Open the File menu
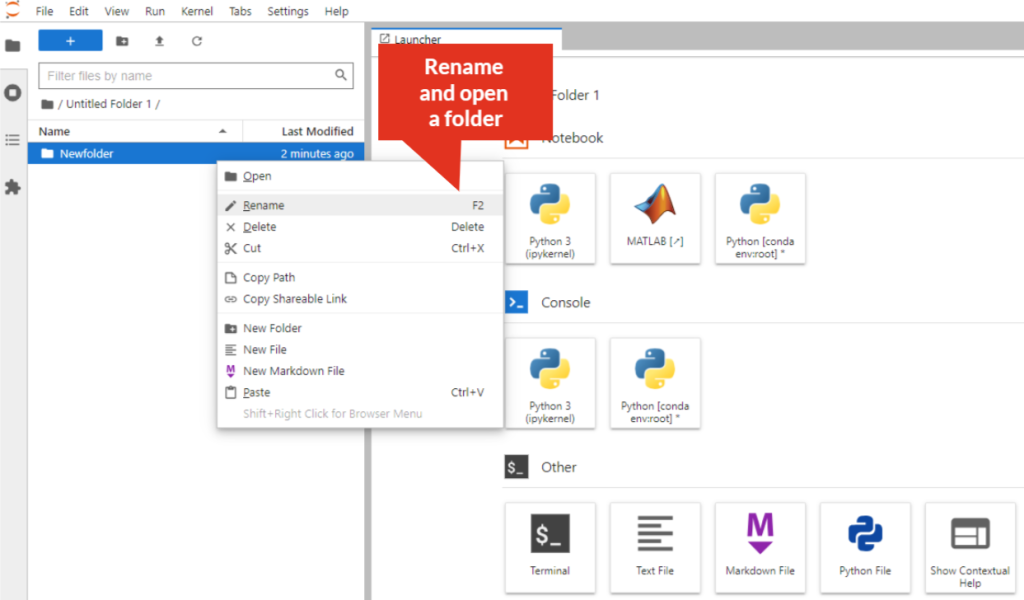Image resolution: width=1024 pixels, height=600 pixels. tap(44, 11)
